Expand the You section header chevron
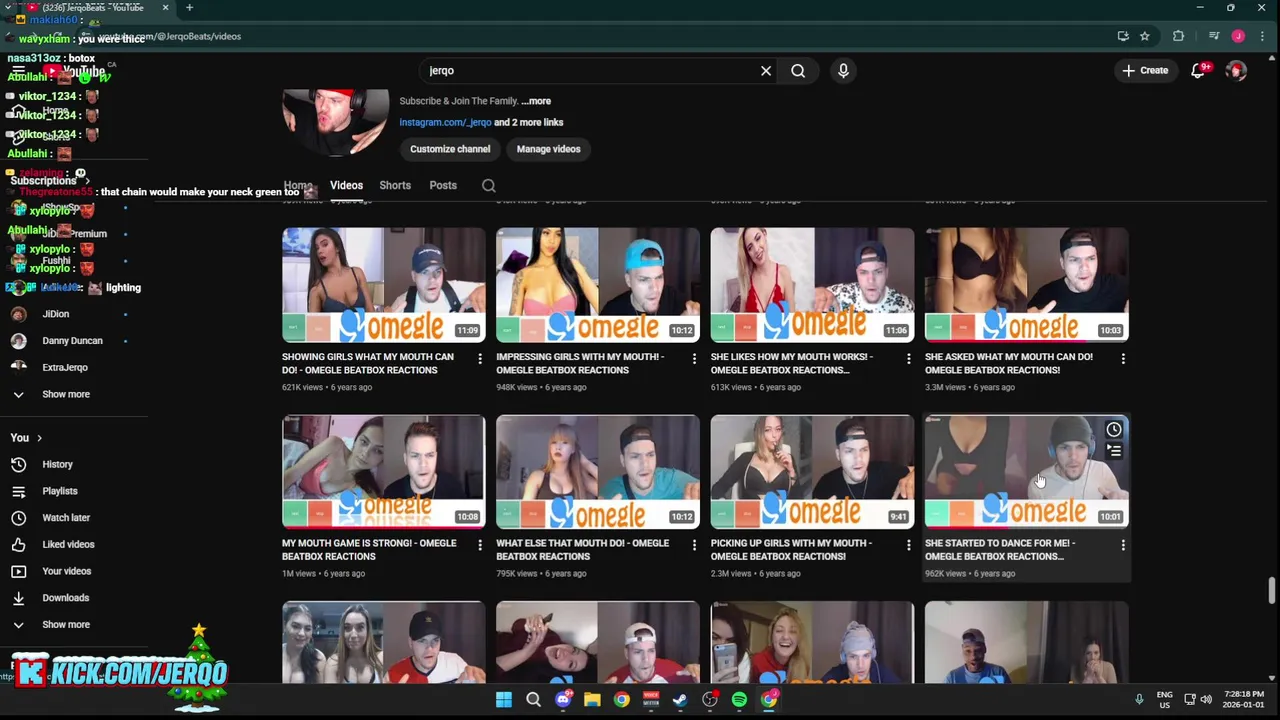This screenshot has height=720, width=1280. click(39, 438)
